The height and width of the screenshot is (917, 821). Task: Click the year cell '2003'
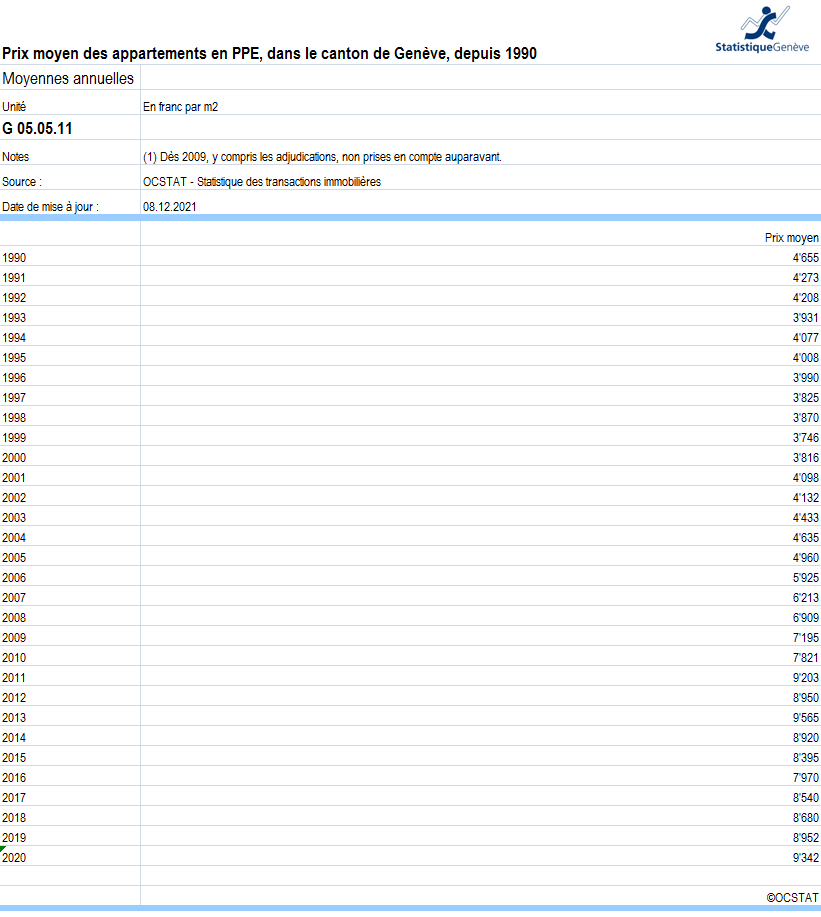[14, 518]
